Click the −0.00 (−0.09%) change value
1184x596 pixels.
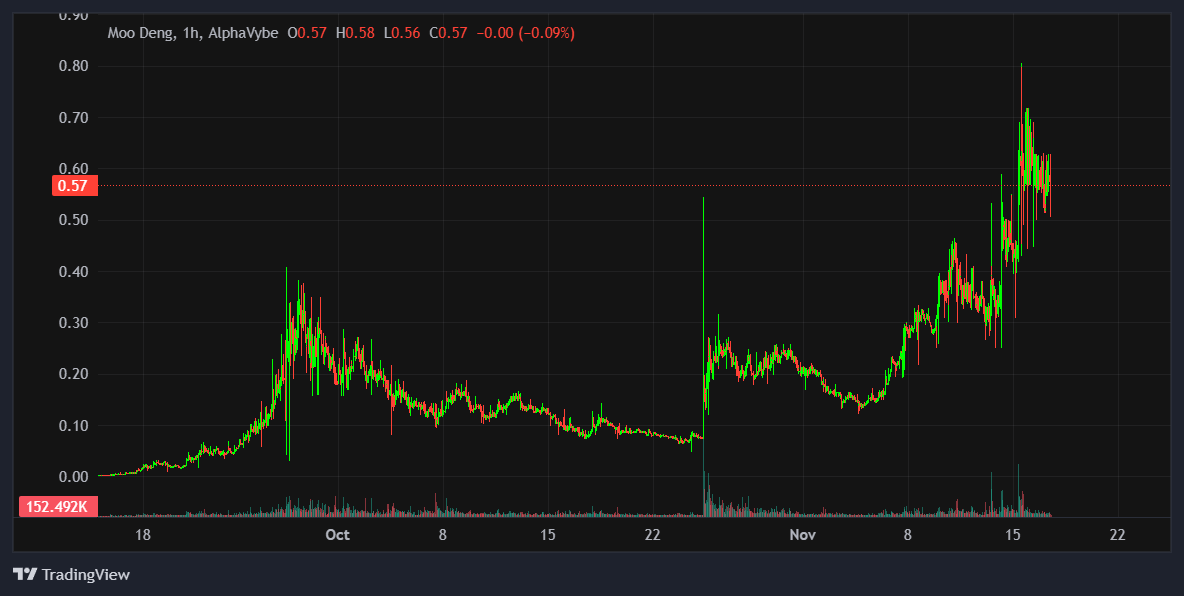(x=525, y=33)
